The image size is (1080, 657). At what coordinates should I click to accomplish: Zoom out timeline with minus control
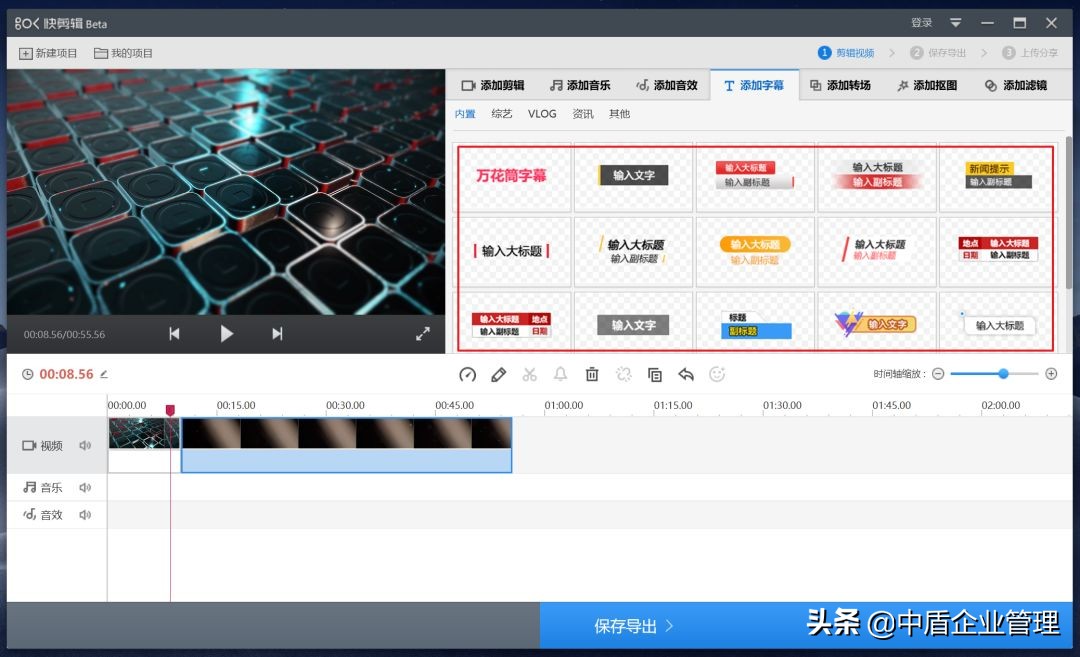tap(938, 373)
